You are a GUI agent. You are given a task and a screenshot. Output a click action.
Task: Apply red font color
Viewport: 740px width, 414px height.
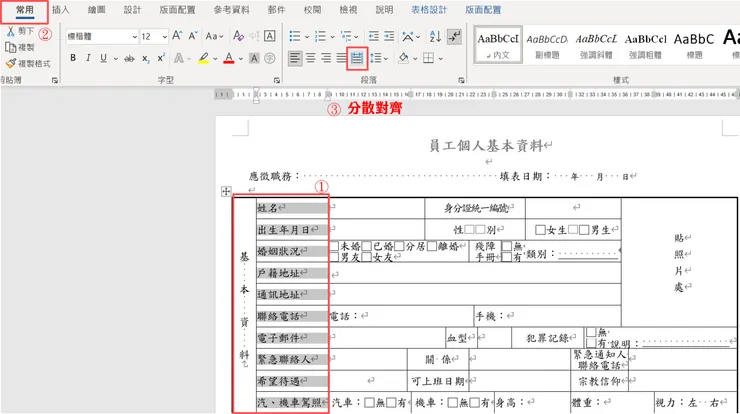229,59
